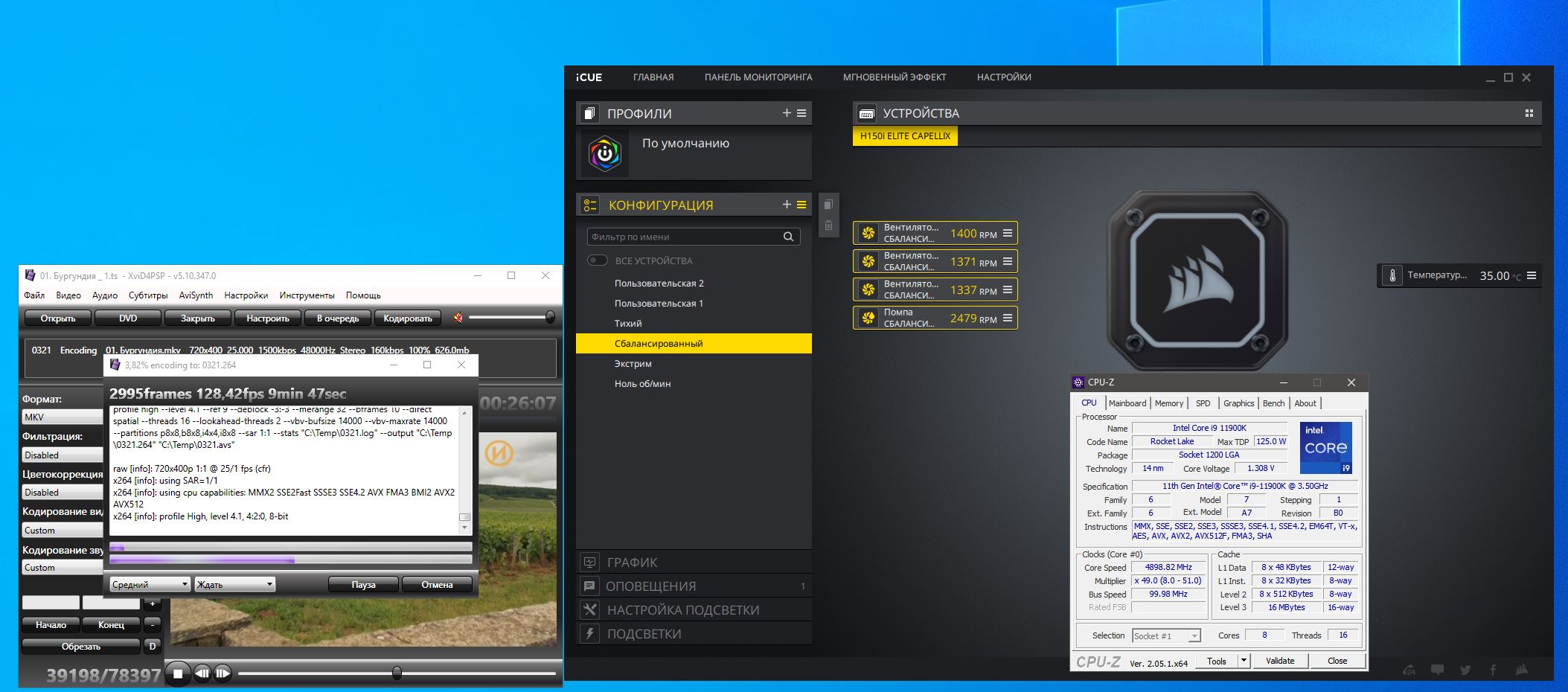Click the copy configuration icon
Screen dimensions: 1568x692
pos(828,205)
